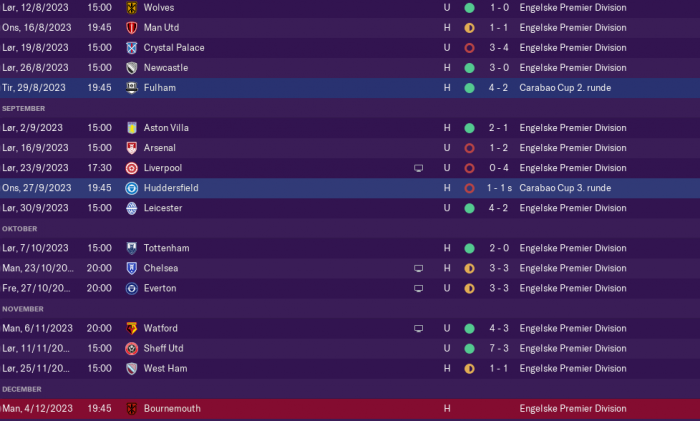Screen dimensions: 700x421
Task: Click the green win indicator for Newcastle match
Action: [469, 68]
